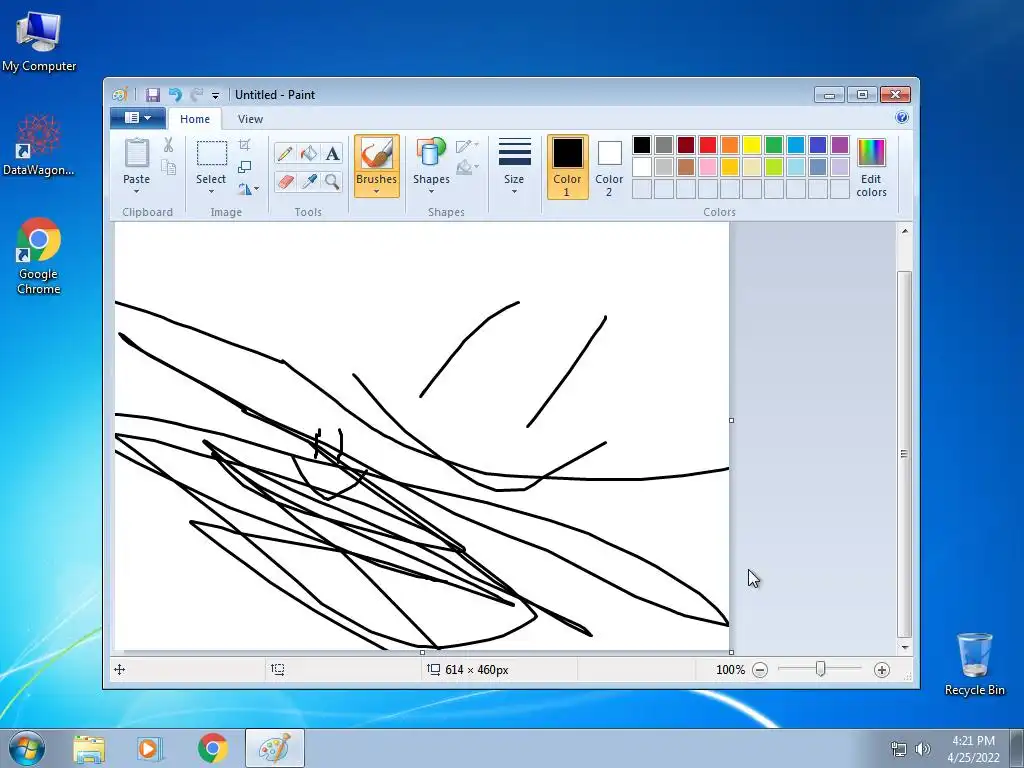
Task: Click the Redo arrow in title bar
Action: pos(196,95)
